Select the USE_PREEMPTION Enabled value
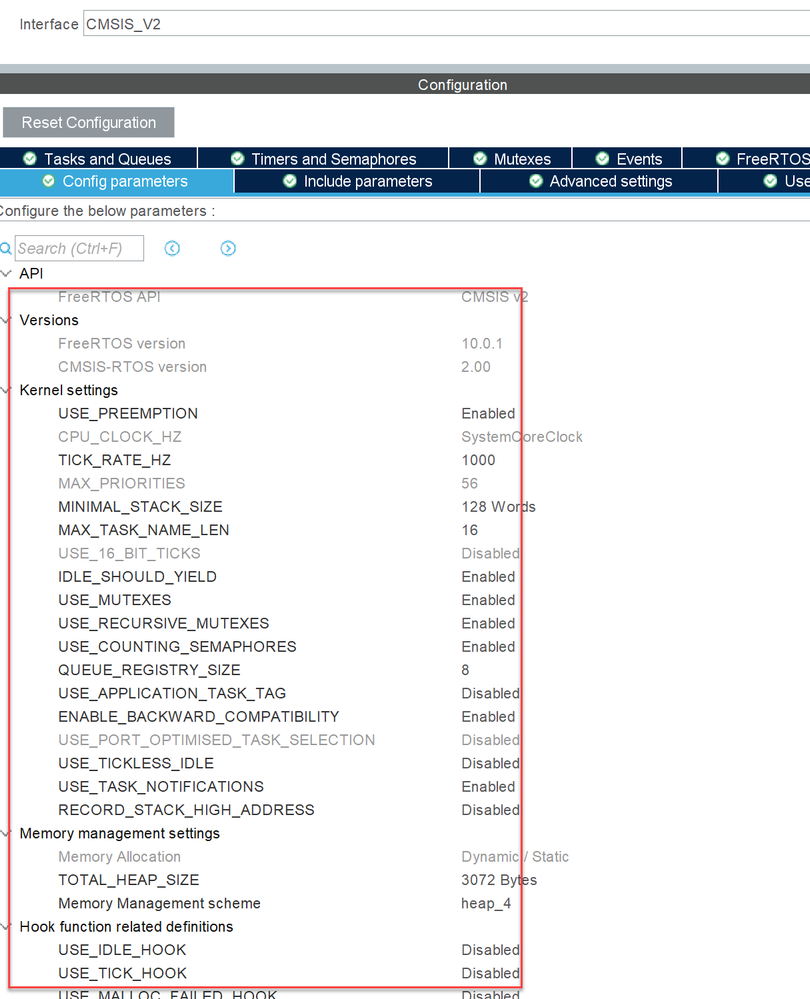The height and width of the screenshot is (999, 810). click(488, 413)
